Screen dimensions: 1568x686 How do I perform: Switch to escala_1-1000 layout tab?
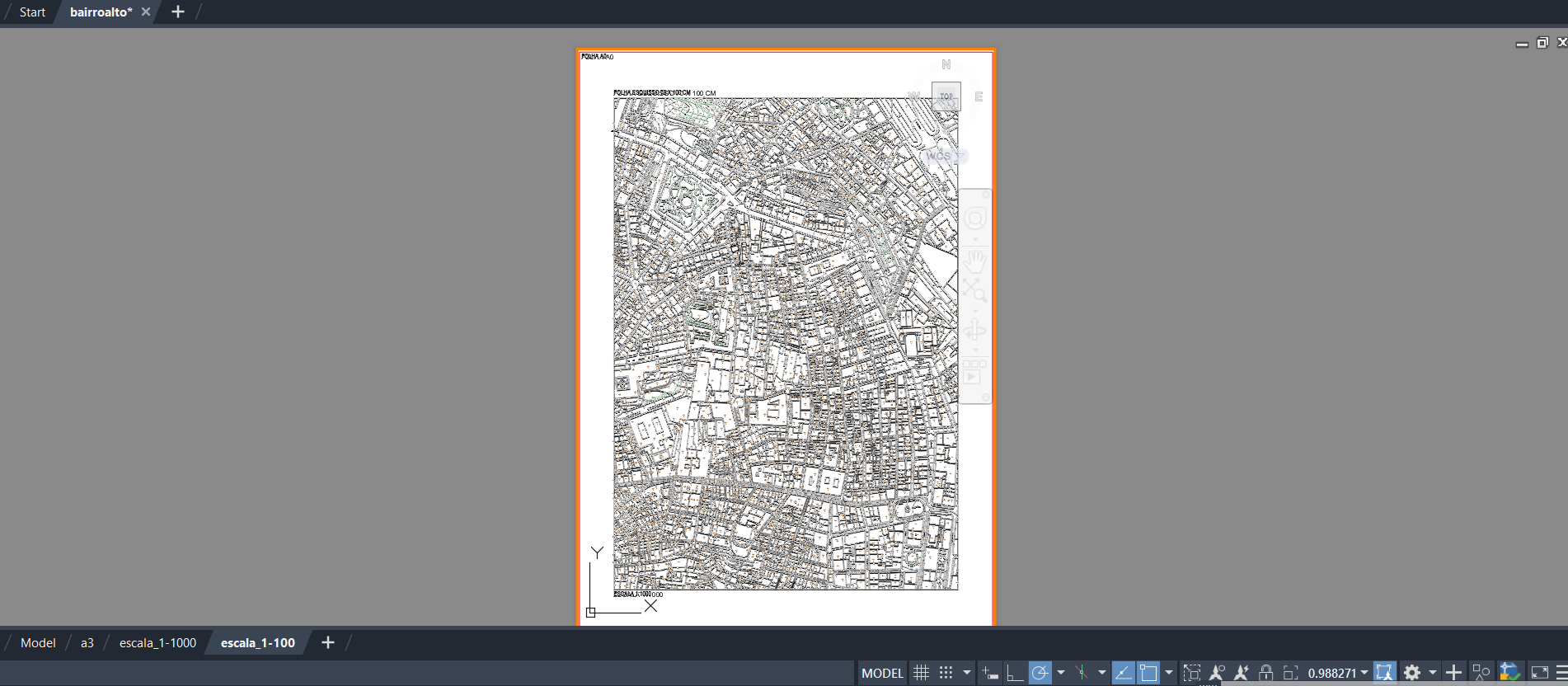[x=157, y=643]
